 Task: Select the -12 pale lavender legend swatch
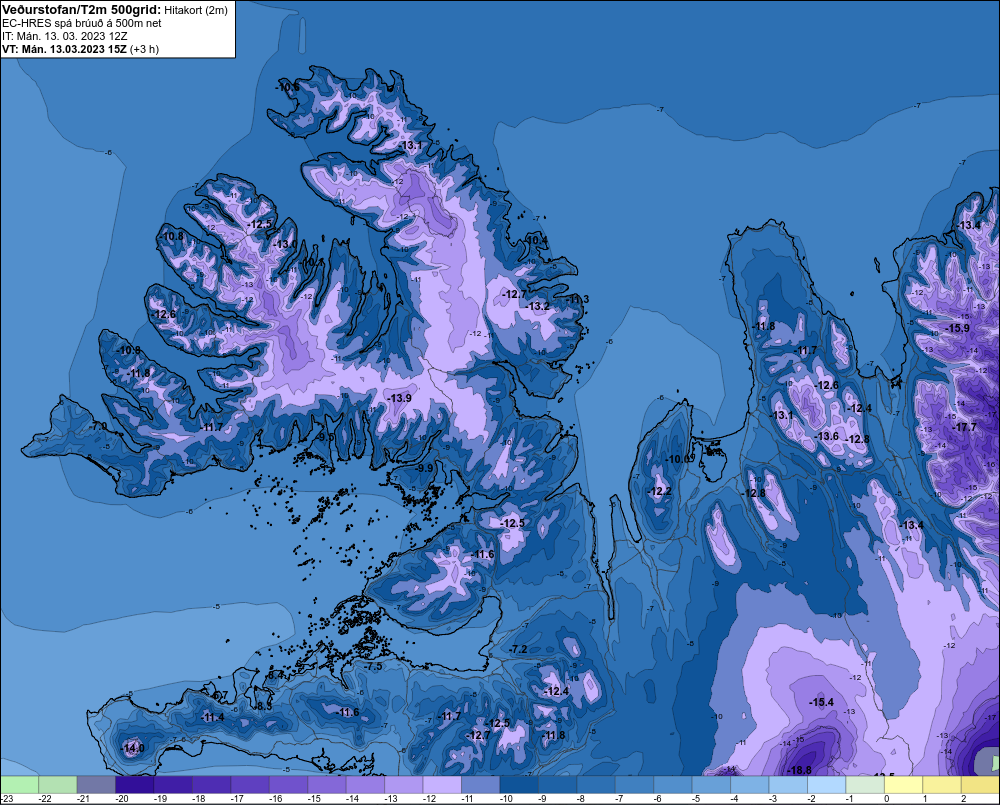click(x=442, y=785)
